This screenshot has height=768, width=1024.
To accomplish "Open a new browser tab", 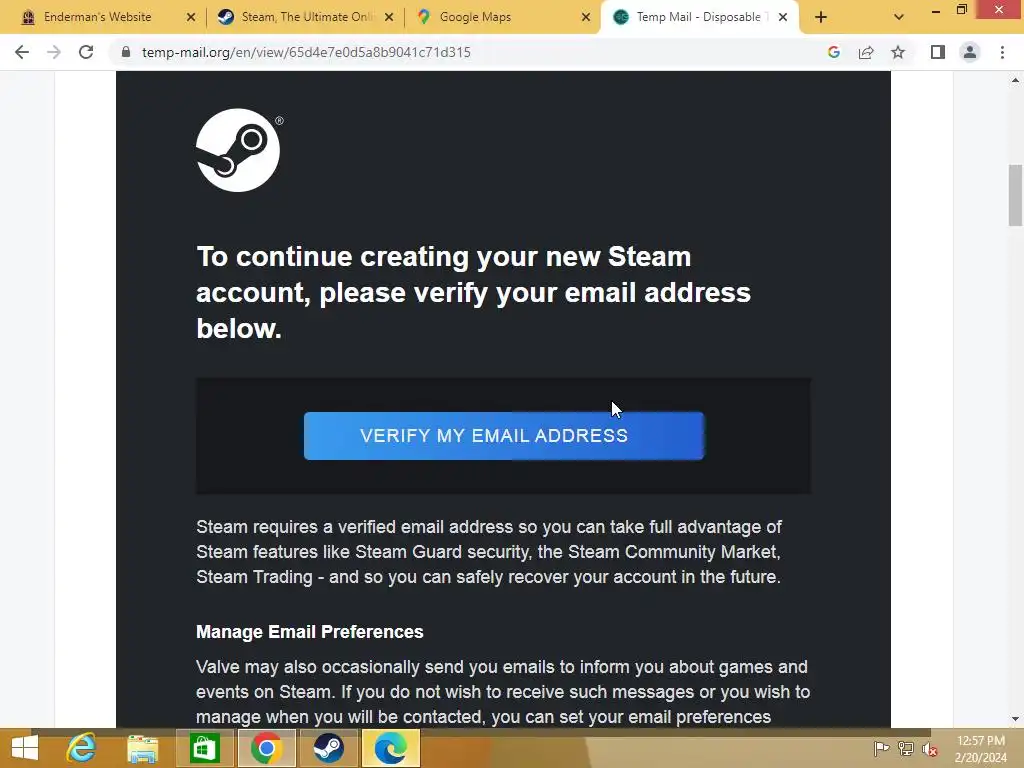I will tap(821, 17).
